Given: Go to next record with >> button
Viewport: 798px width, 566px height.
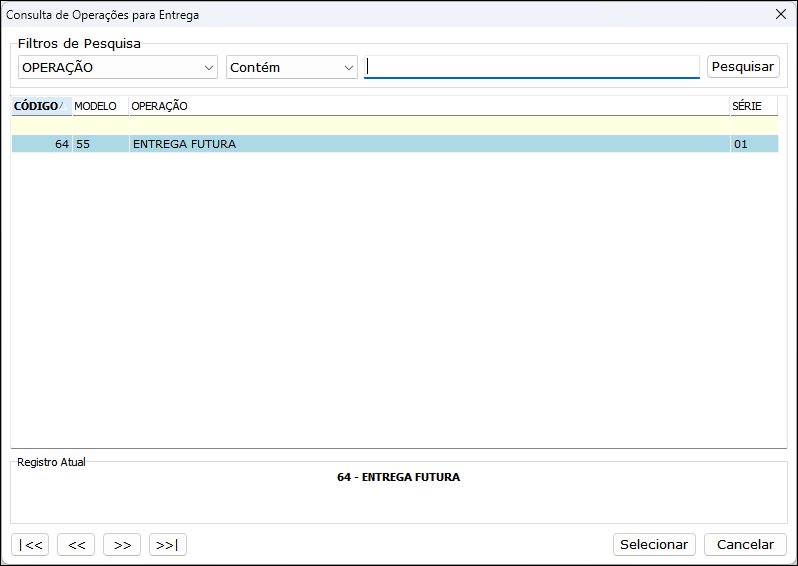Looking at the screenshot, I should point(122,545).
